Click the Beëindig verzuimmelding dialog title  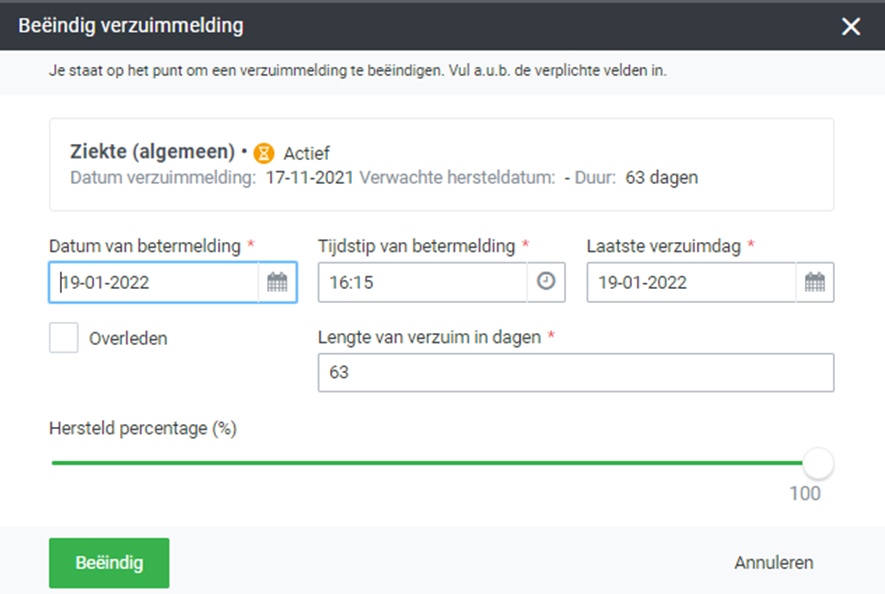(x=131, y=25)
